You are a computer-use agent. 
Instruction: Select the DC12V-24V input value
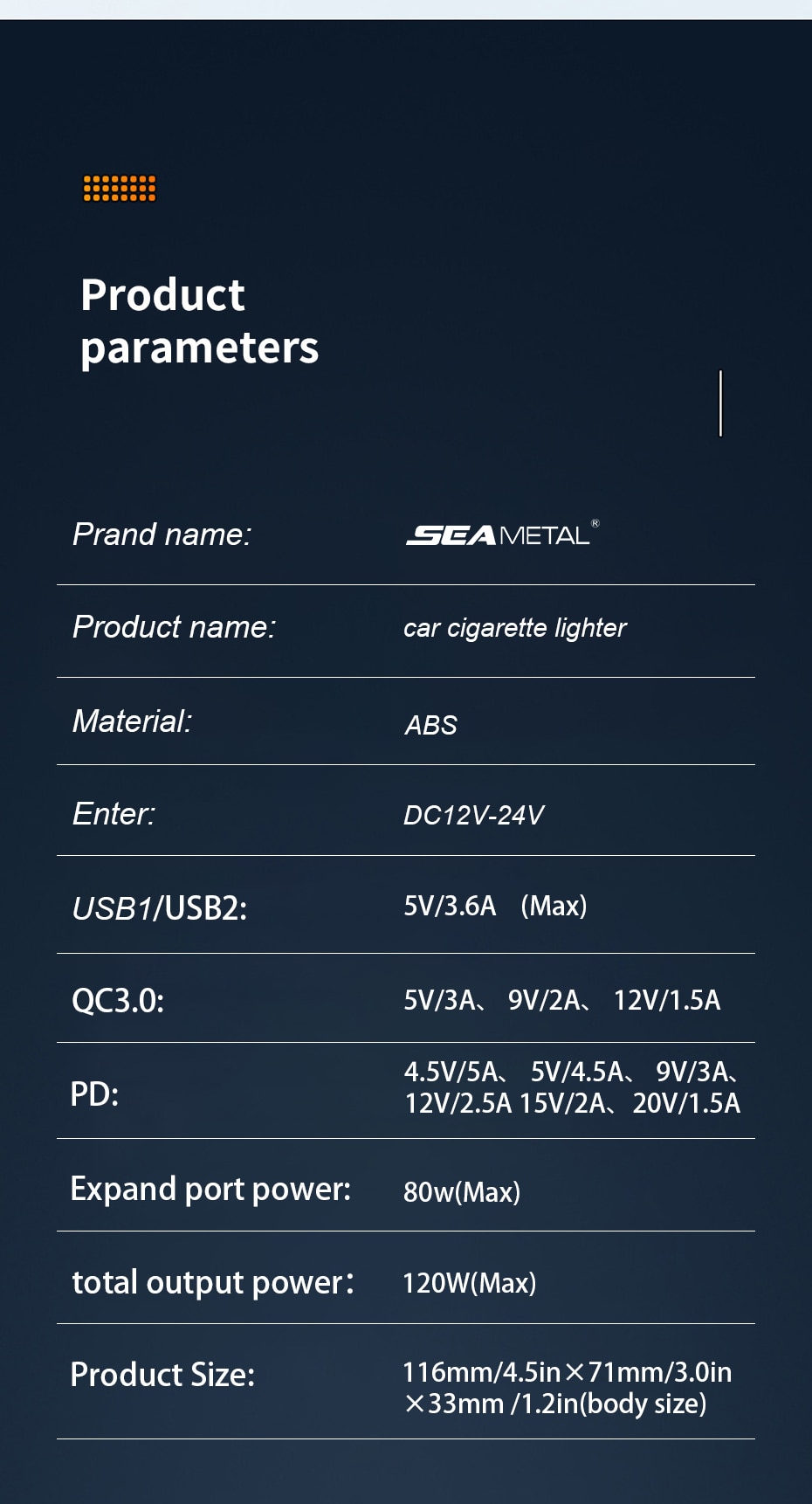point(473,815)
